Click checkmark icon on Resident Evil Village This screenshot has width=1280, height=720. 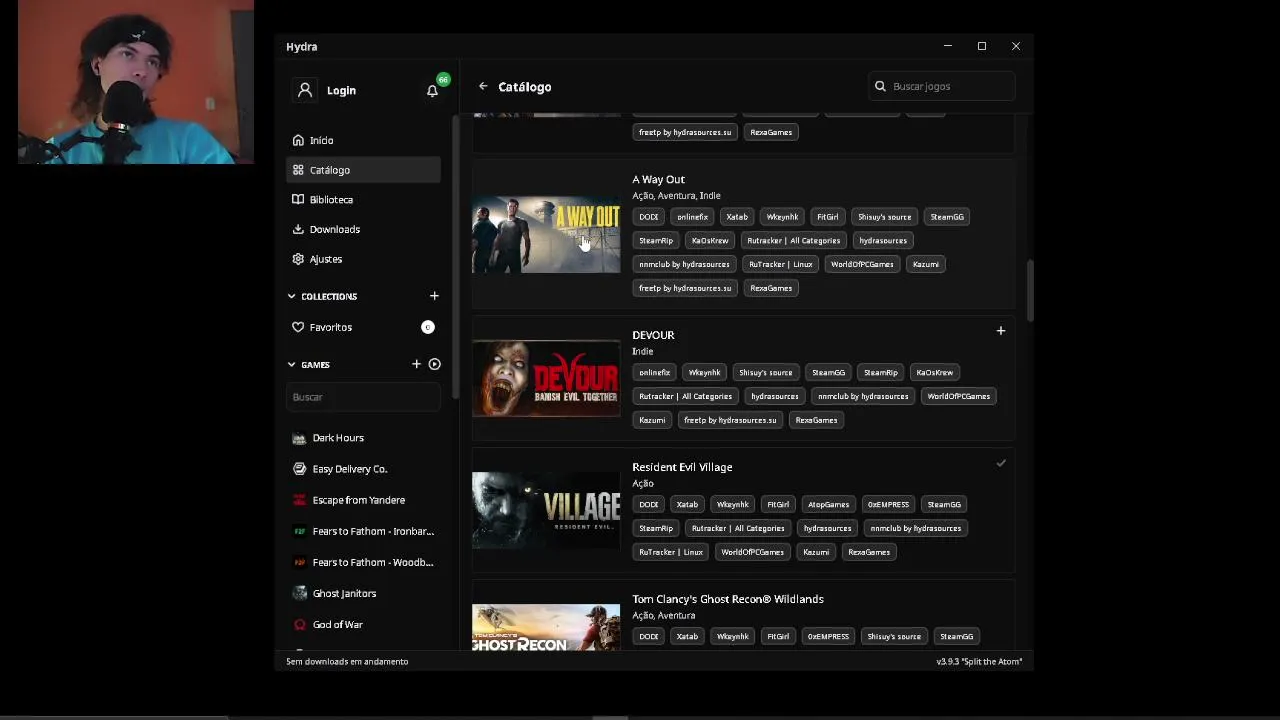[x=1000, y=463]
